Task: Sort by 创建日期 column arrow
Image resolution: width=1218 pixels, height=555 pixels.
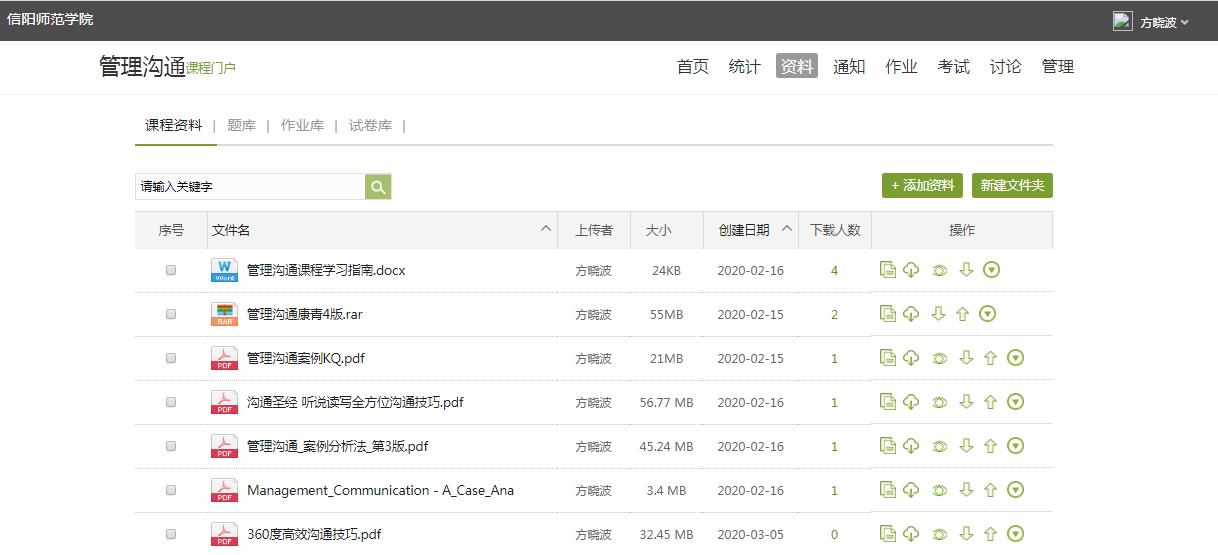Action: click(x=787, y=229)
